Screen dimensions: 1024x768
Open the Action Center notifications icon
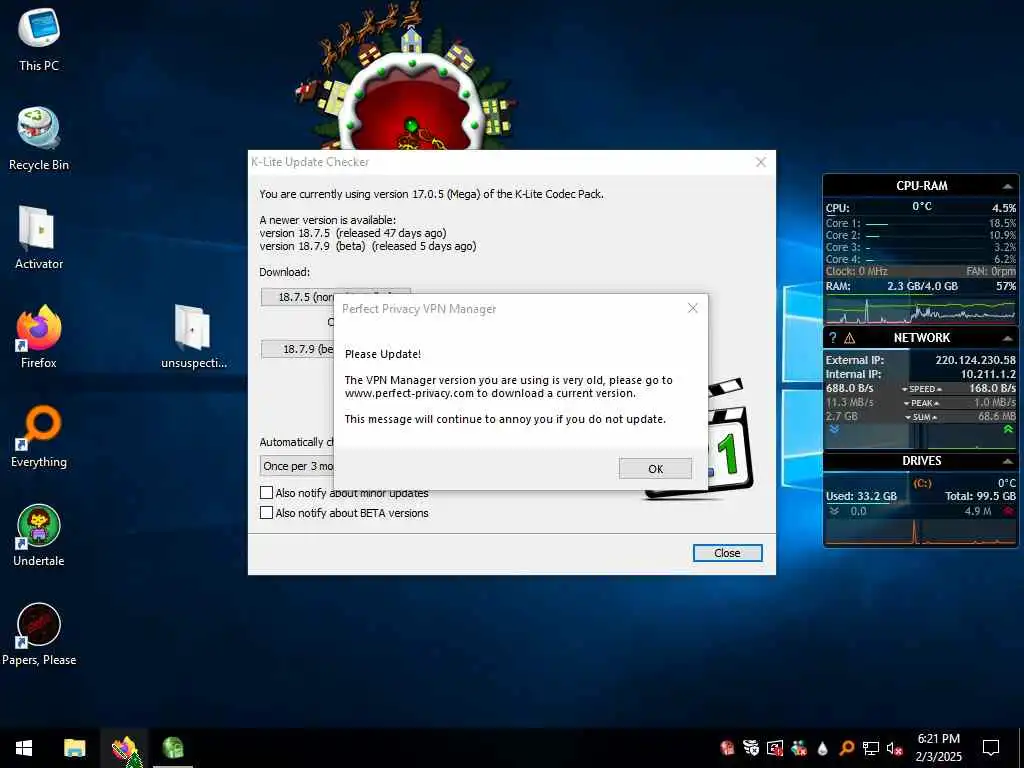991,748
